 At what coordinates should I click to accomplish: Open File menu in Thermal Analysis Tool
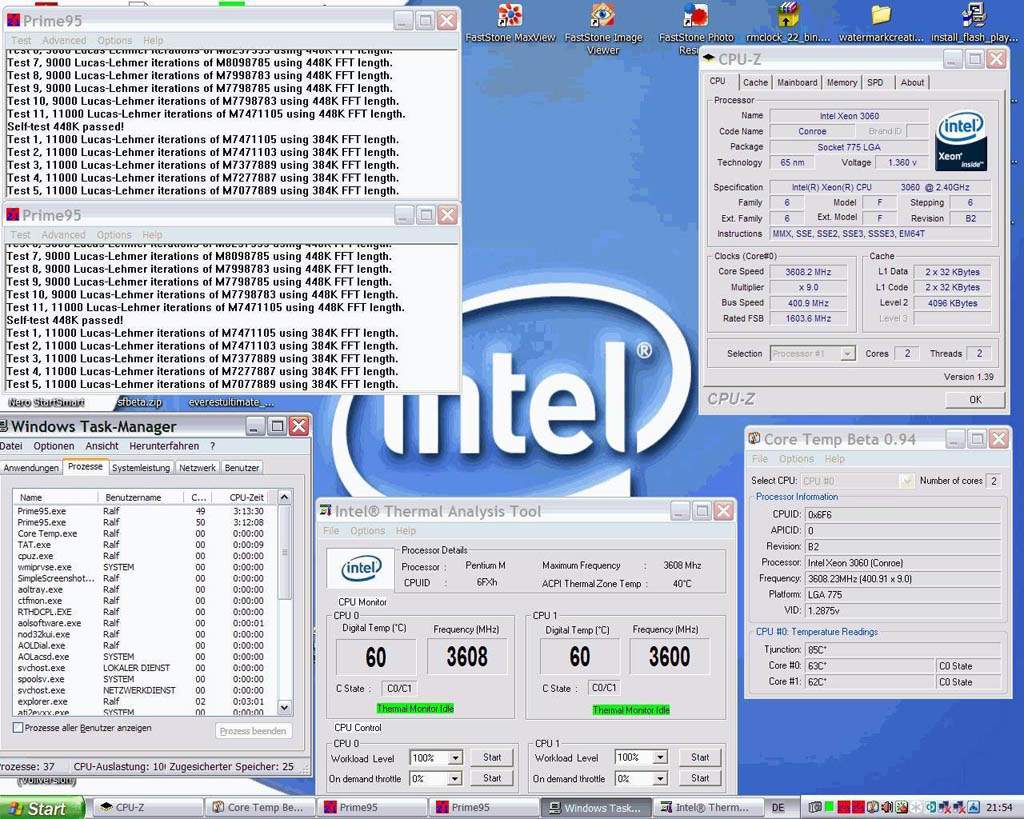tap(331, 530)
